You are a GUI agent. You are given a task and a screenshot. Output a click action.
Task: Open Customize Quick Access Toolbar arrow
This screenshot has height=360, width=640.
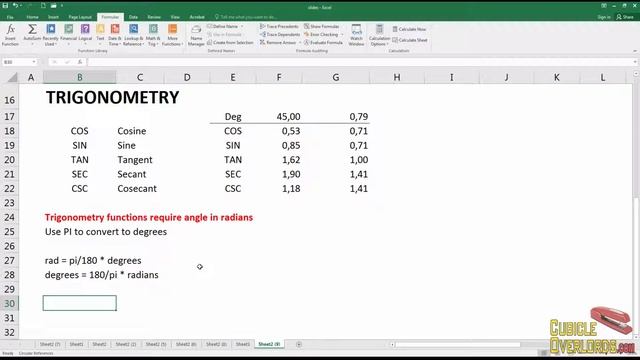pos(62,6)
